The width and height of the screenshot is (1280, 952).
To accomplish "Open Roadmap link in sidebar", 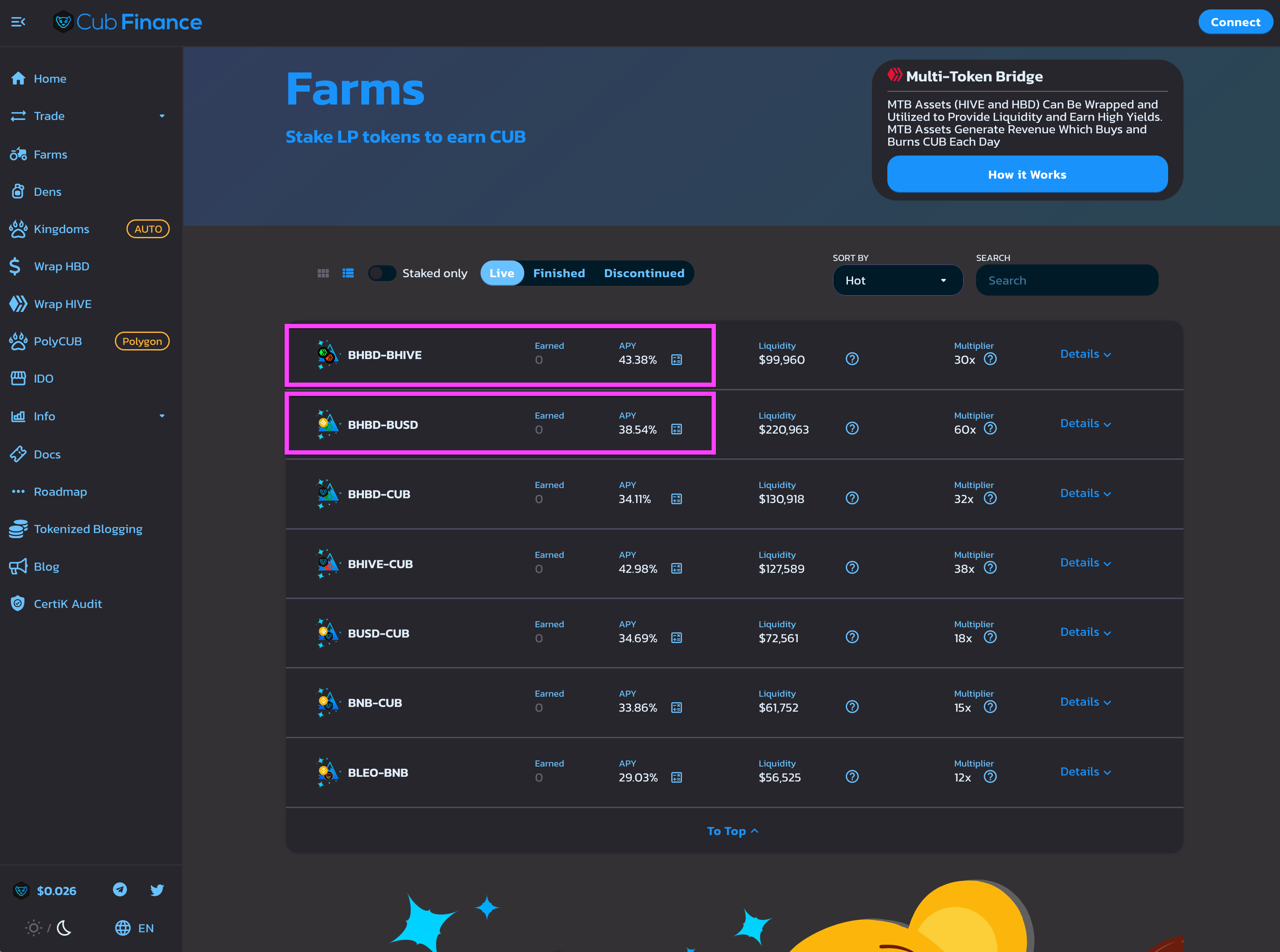I will [90, 491].
